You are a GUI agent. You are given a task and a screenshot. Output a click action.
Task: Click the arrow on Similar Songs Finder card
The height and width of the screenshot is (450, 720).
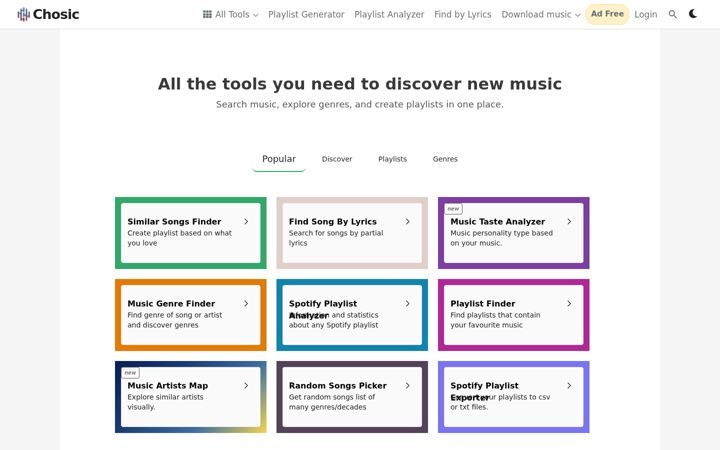[x=246, y=221]
